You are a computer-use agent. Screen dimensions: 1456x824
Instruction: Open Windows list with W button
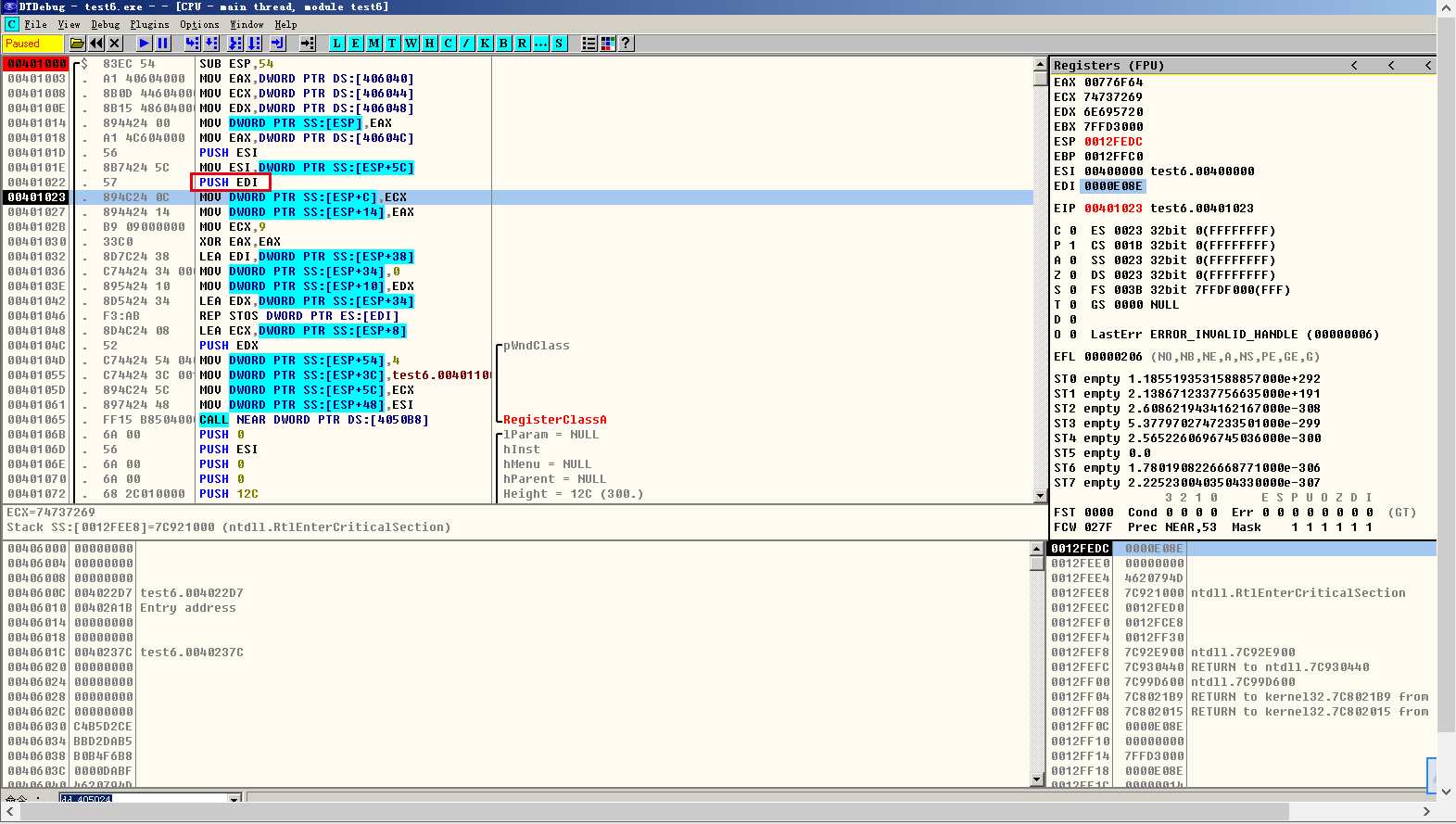tap(411, 43)
